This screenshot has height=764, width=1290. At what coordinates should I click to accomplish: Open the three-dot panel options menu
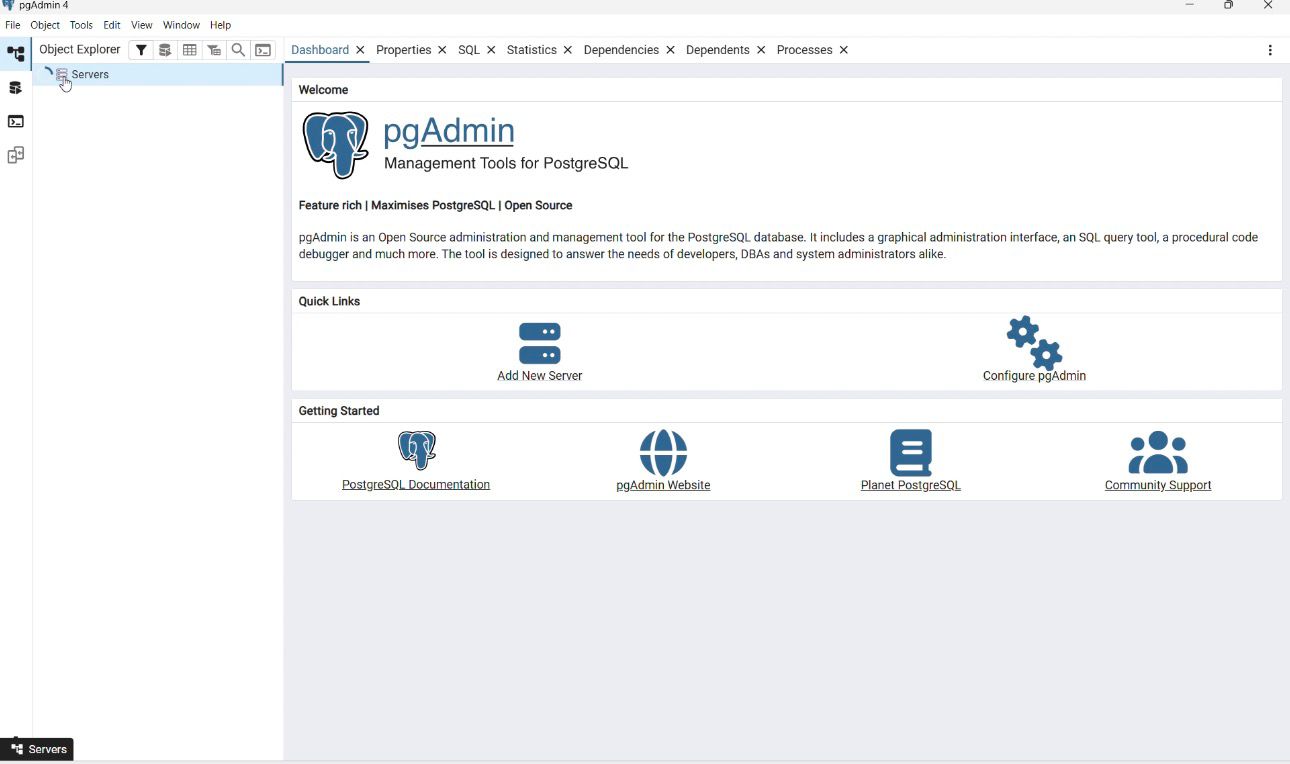click(x=1270, y=50)
